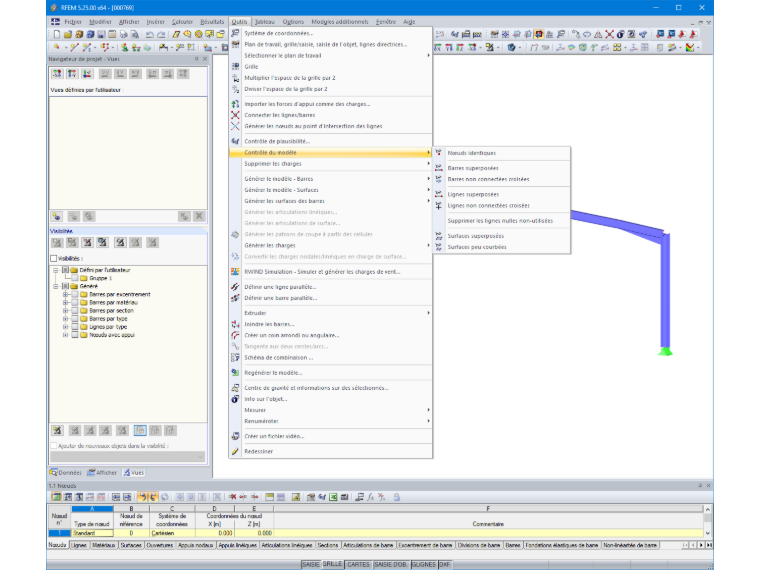Click the Excel export icon in table toolbar
This screenshot has width=760, height=570.
tap(333, 497)
